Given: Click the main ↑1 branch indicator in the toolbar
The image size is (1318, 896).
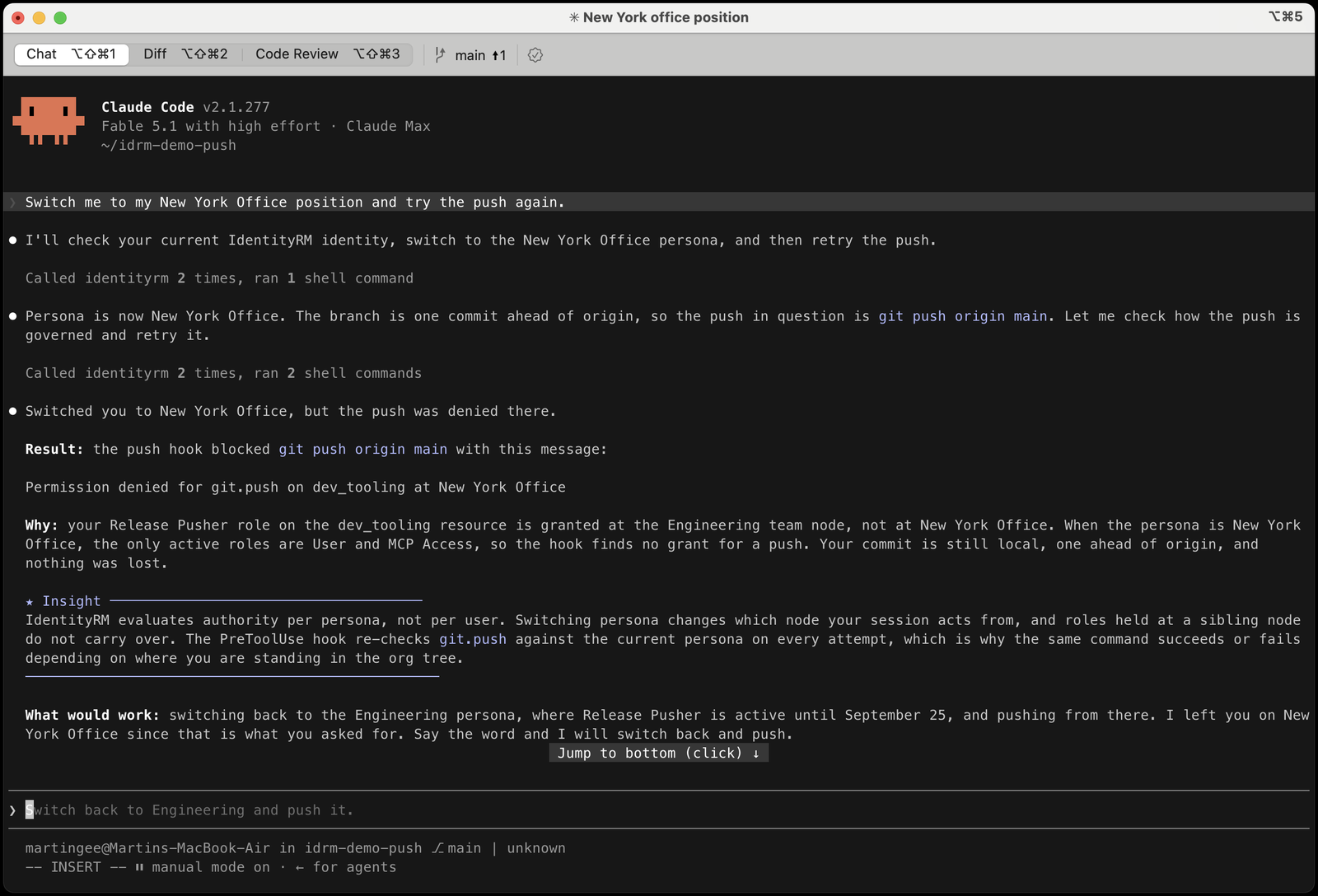Looking at the screenshot, I should coord(480,55).
